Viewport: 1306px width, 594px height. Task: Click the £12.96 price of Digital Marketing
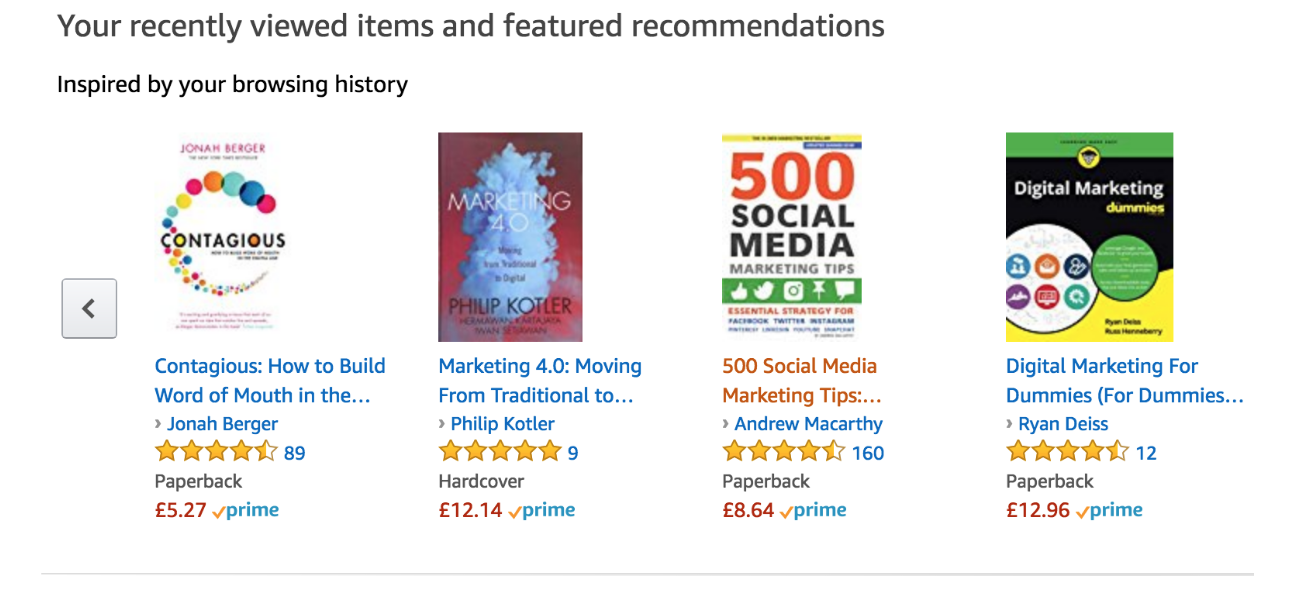1037,510
